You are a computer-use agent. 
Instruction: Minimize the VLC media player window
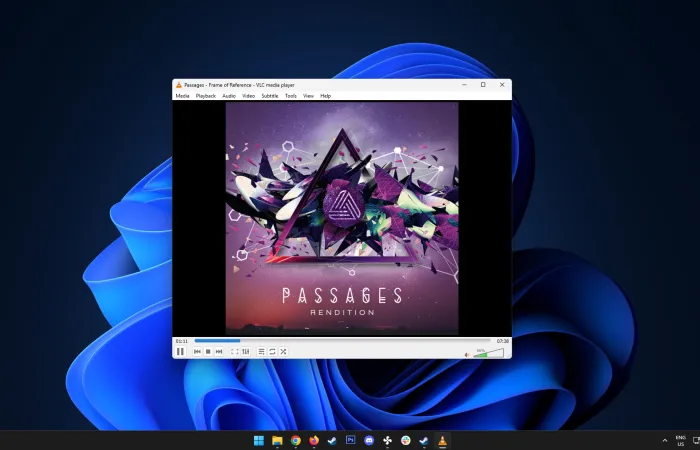pos(464,85)
